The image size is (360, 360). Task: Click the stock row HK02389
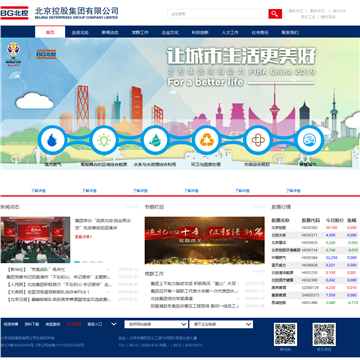(315, 280)
